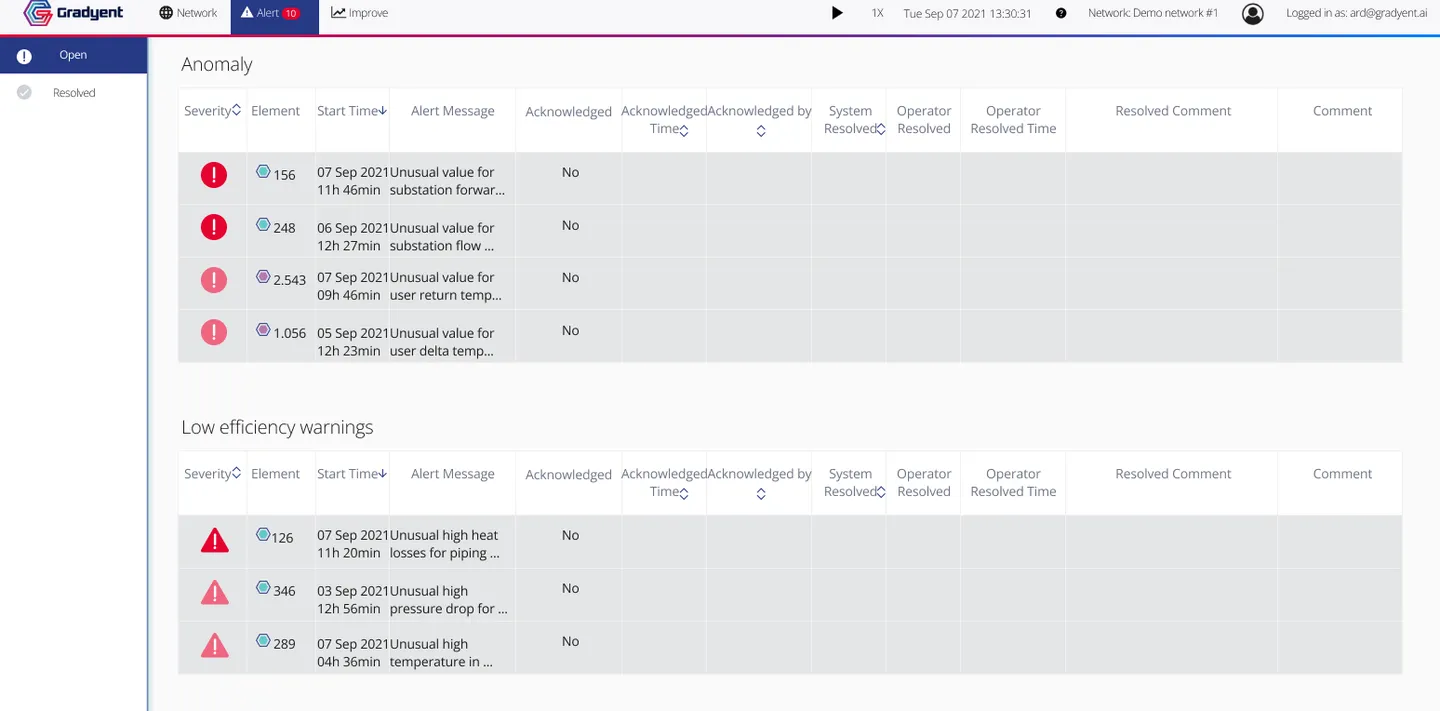Click the Demo network #1 label
1440x711 pixels.
[x=1153, y=13]
